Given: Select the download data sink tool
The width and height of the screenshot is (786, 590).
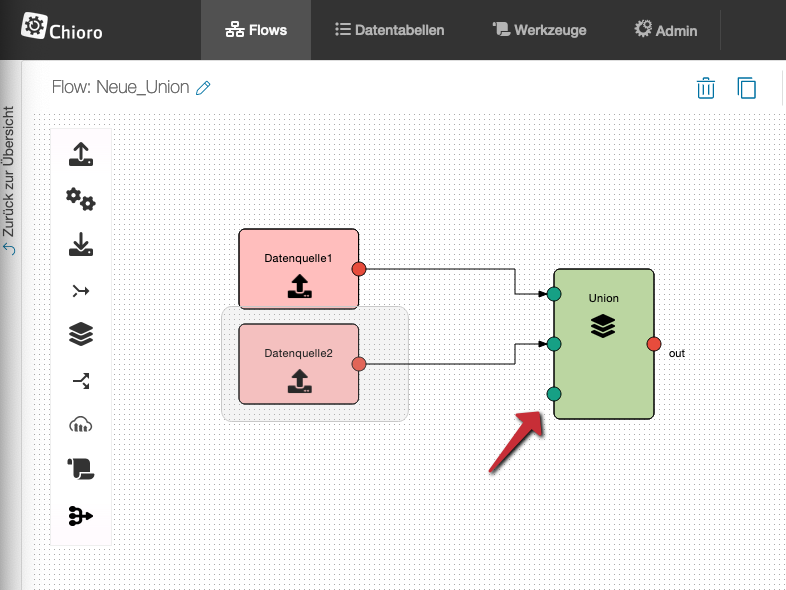Looking at the screenshot, I should tap(81, 245).
